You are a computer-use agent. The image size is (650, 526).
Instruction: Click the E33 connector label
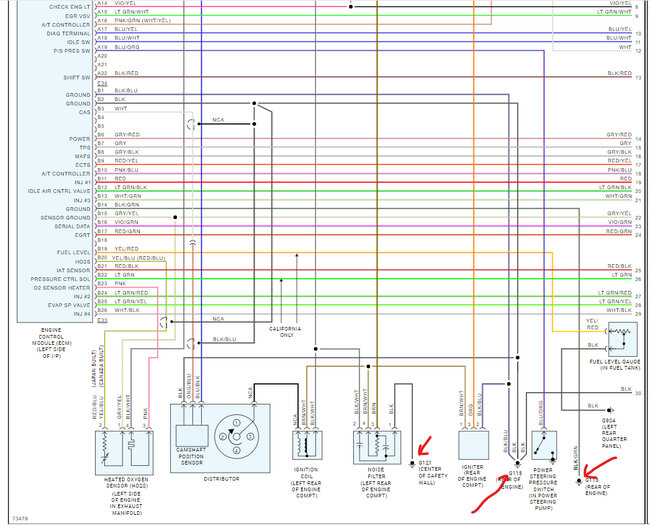tap(102, 320)
